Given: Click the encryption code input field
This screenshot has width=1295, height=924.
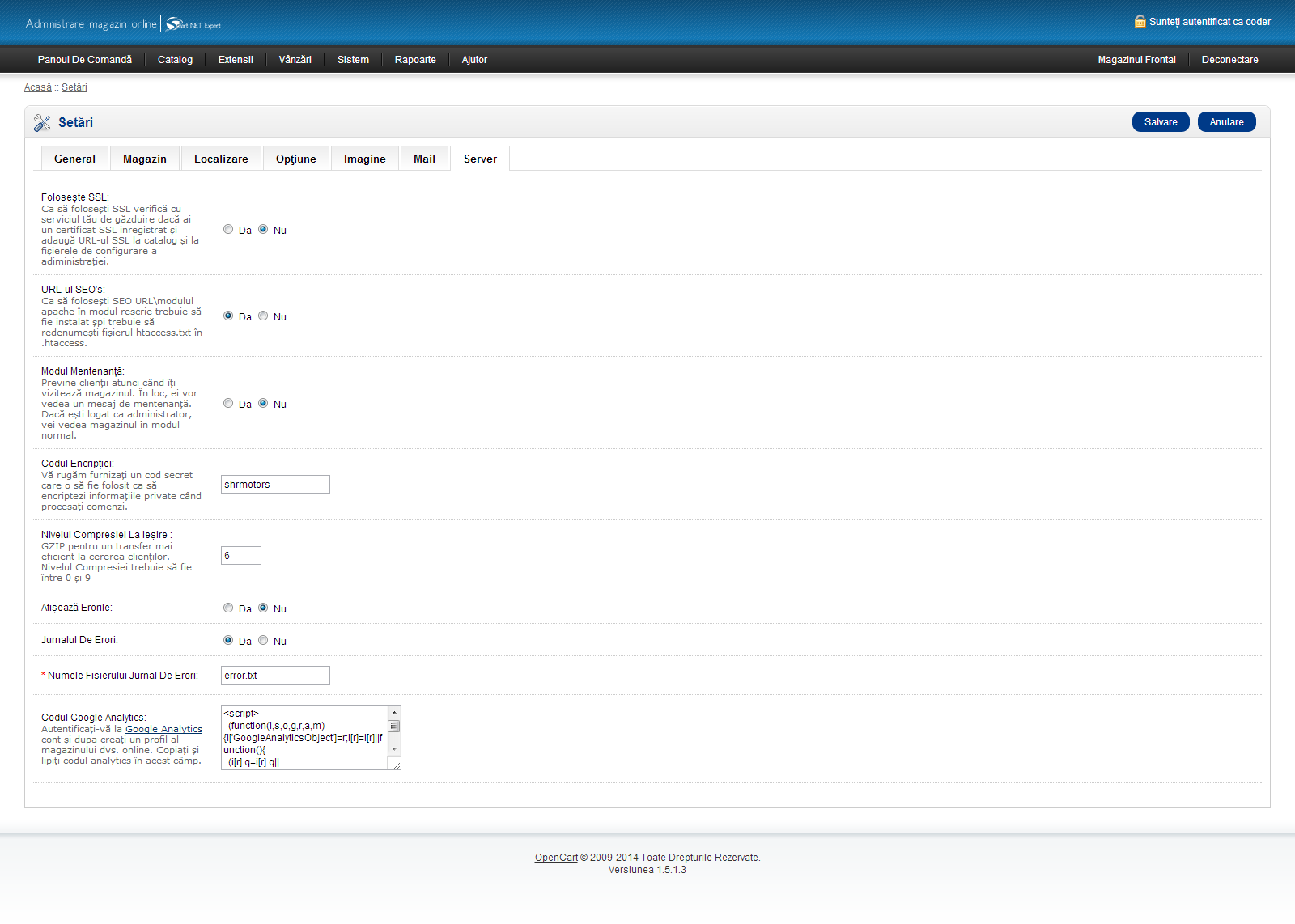Looking at the screenshot, I should click(275, 485).
